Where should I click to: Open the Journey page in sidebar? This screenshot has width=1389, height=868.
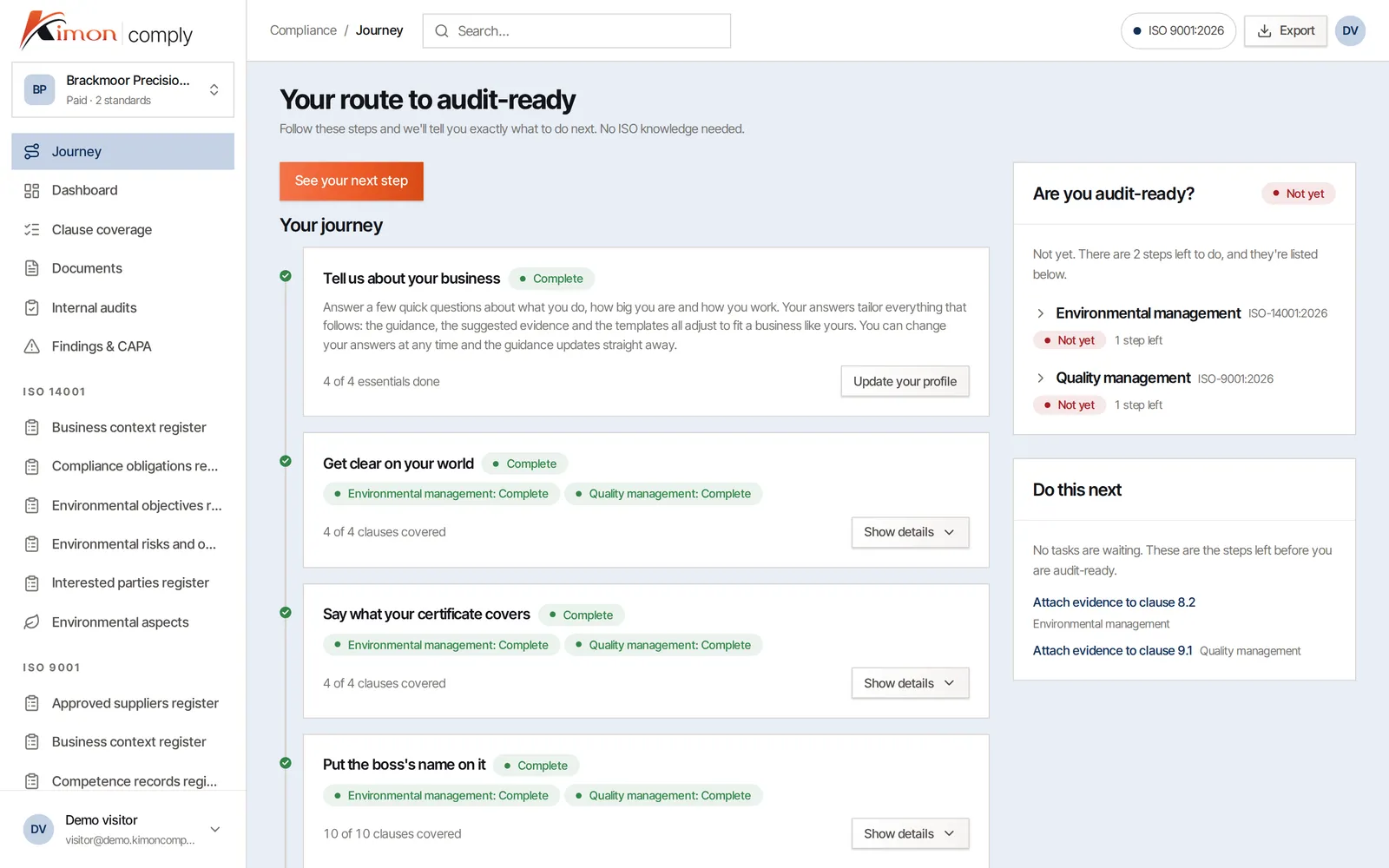coord(122,151)
